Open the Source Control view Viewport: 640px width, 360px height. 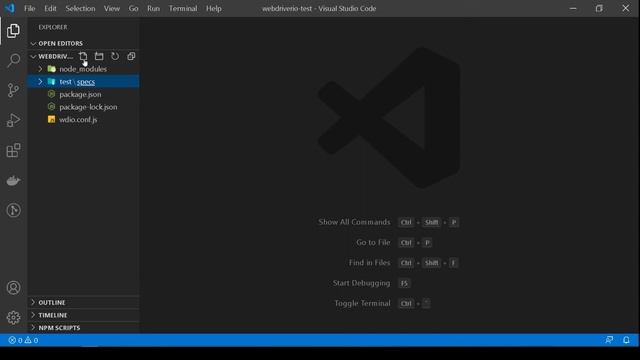coord(13,90)
